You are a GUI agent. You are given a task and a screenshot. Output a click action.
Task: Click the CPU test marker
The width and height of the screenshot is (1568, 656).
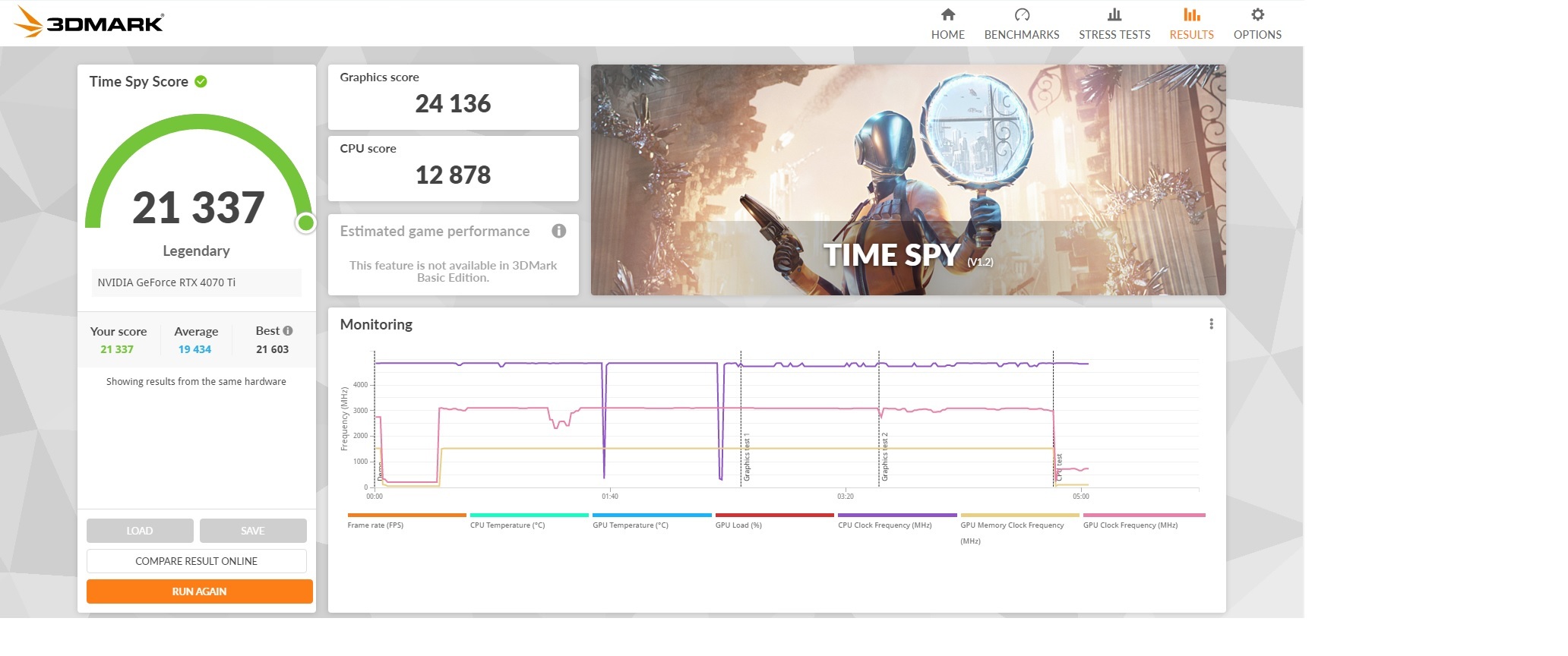coord(1059,468)
